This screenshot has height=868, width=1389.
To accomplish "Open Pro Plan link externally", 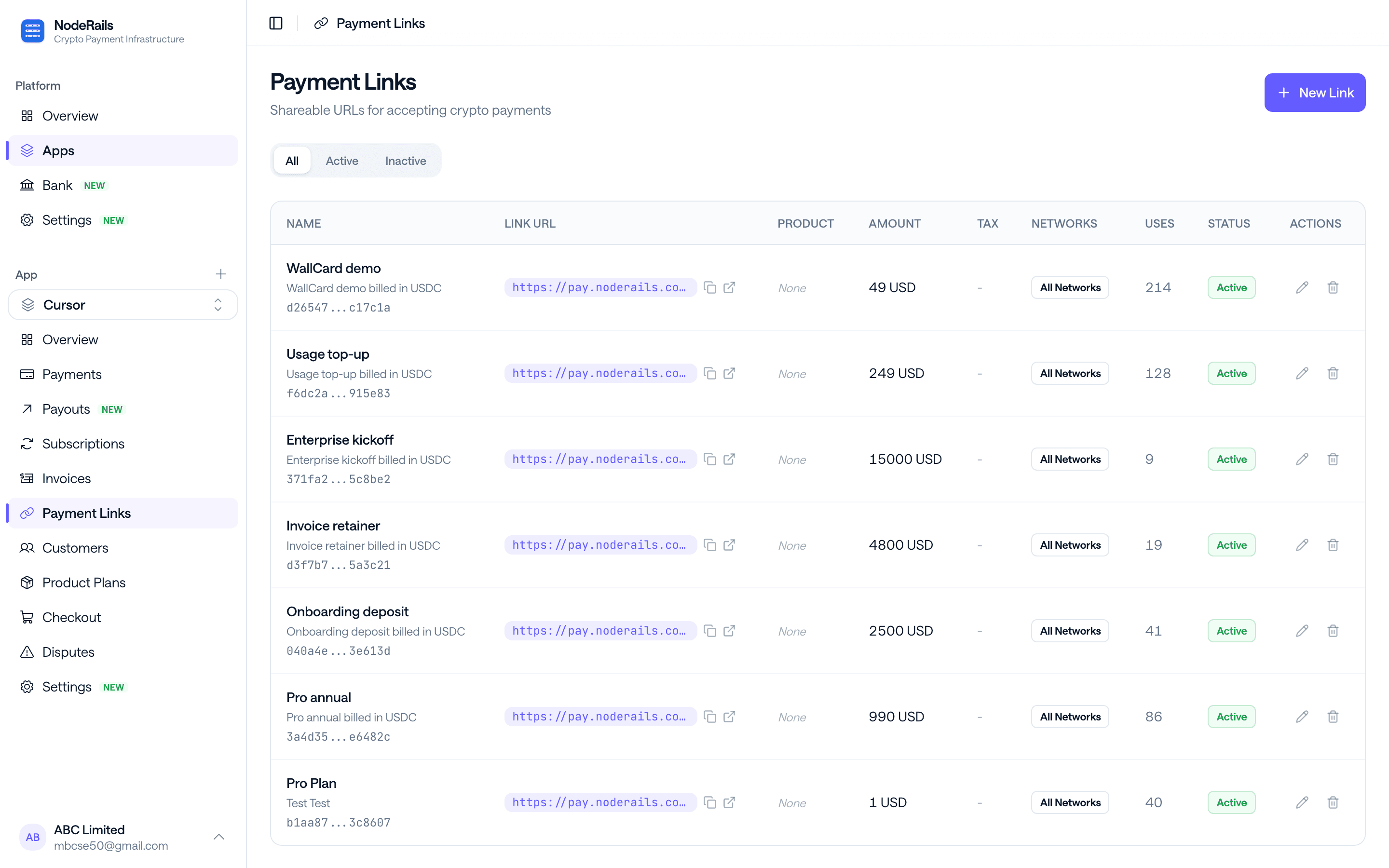I will [730, 802].
